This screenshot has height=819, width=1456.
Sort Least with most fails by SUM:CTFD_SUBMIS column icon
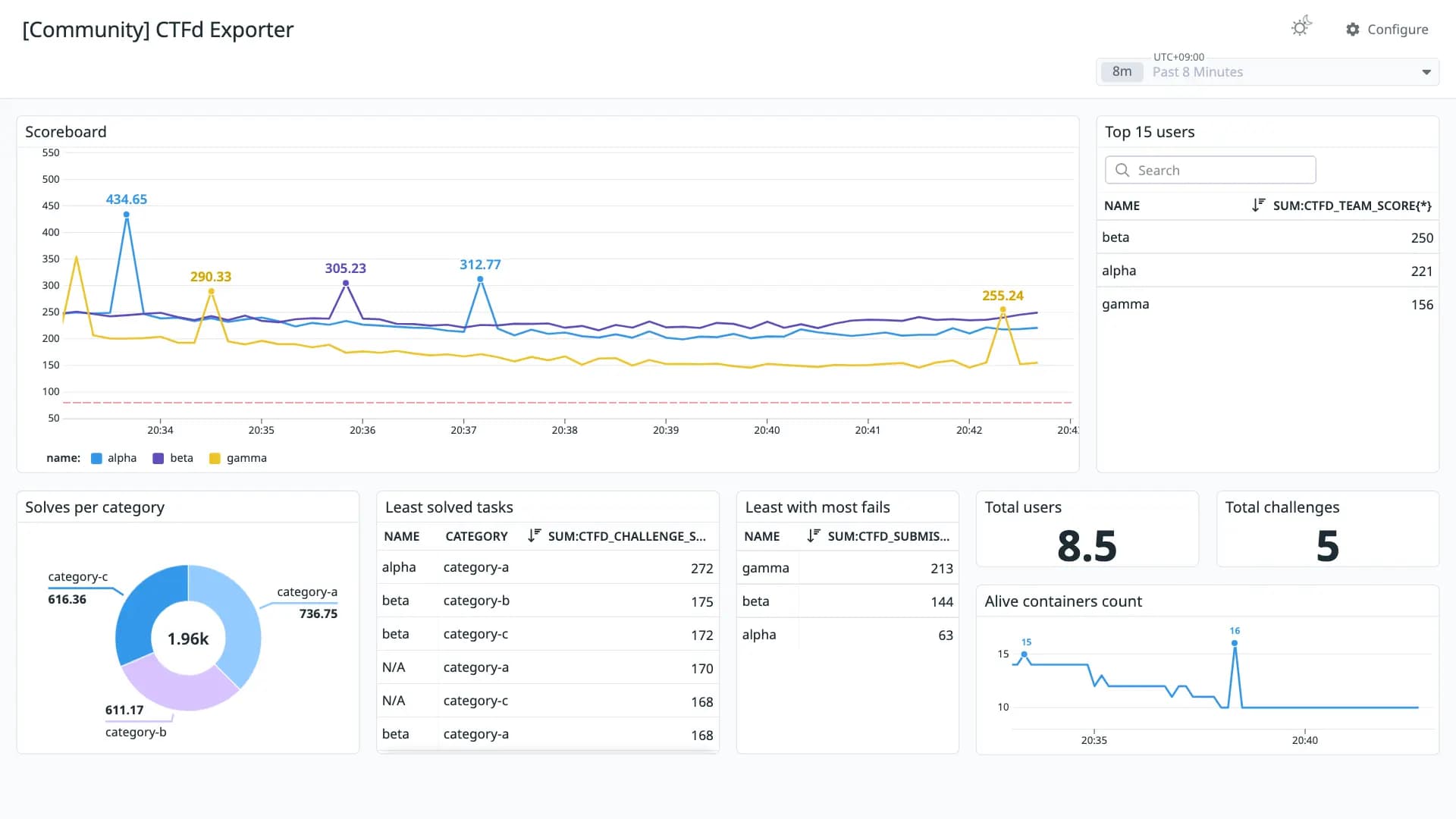(814, 535)
